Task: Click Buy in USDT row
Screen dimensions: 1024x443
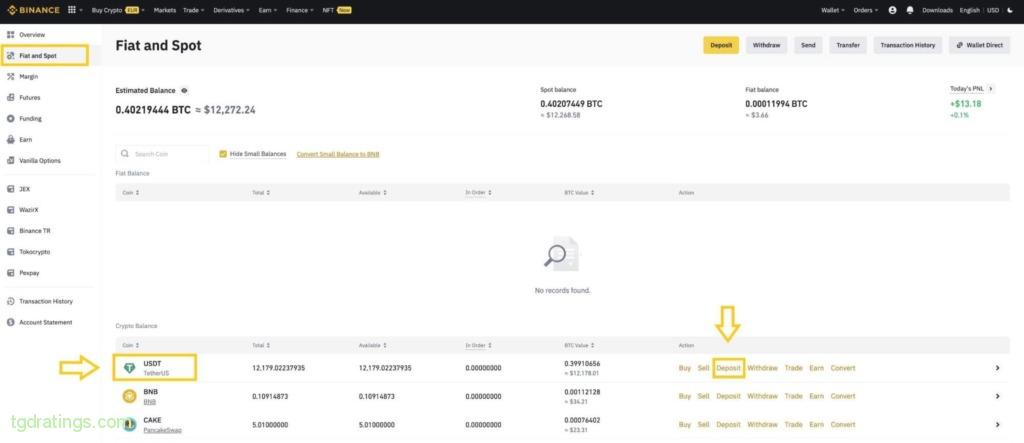Action: pos(684,369)
